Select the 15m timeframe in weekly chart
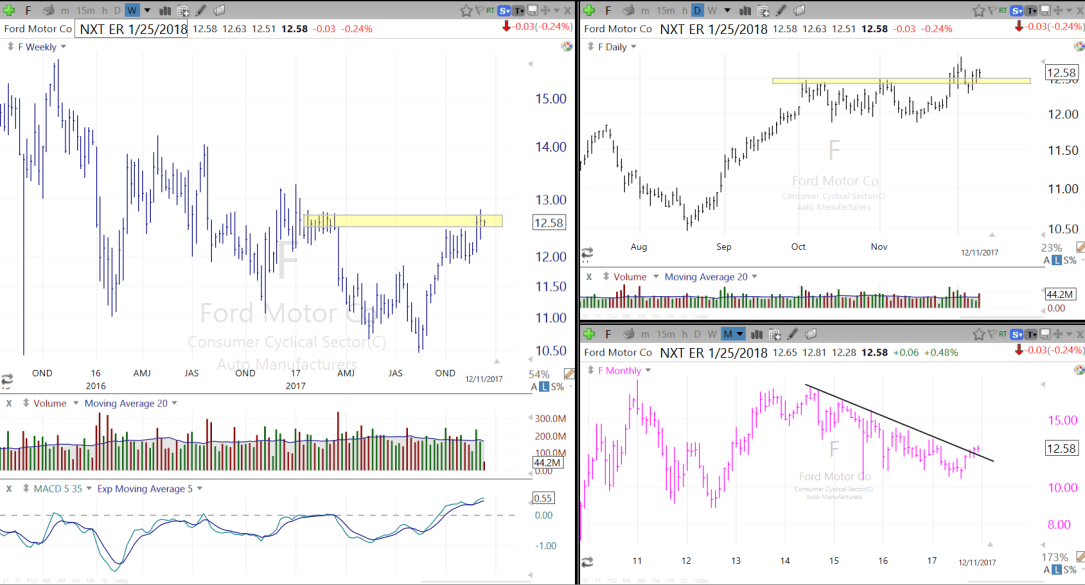Viewport: 1085px width, 585px height. point(85,10)
